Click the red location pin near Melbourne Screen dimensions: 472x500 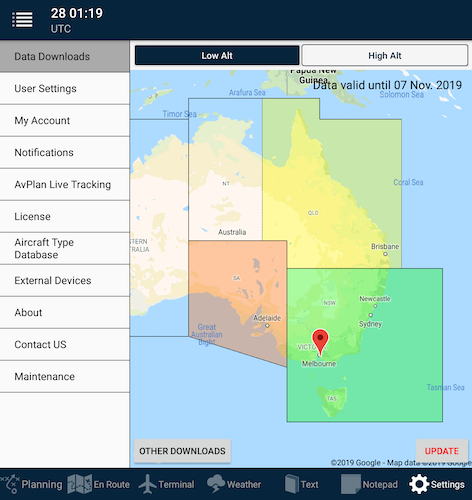click(320, 341)
